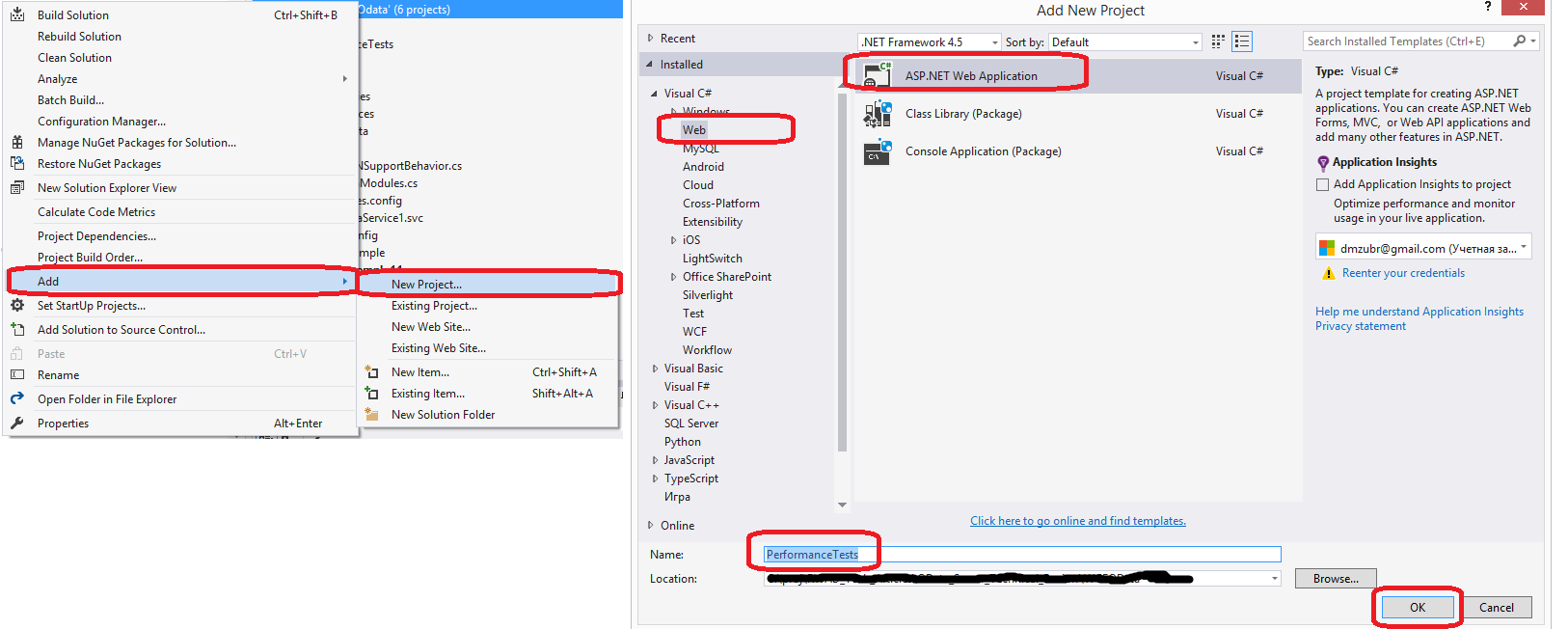Select the Web category under Visual C#
The height and width of the screenshot is (629, 1568).
point(694,129)
